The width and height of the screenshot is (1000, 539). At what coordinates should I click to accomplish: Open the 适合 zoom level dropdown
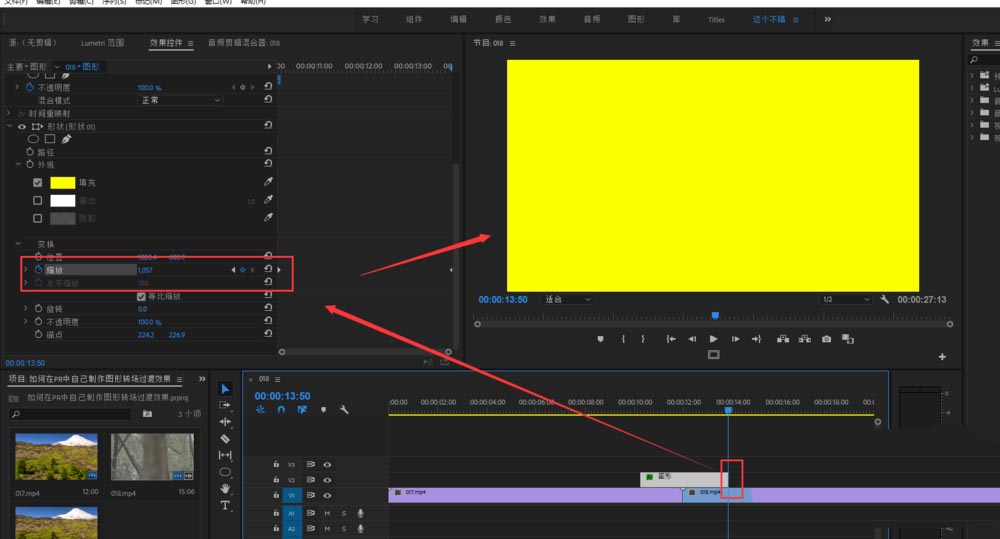[x=567, y=299]
